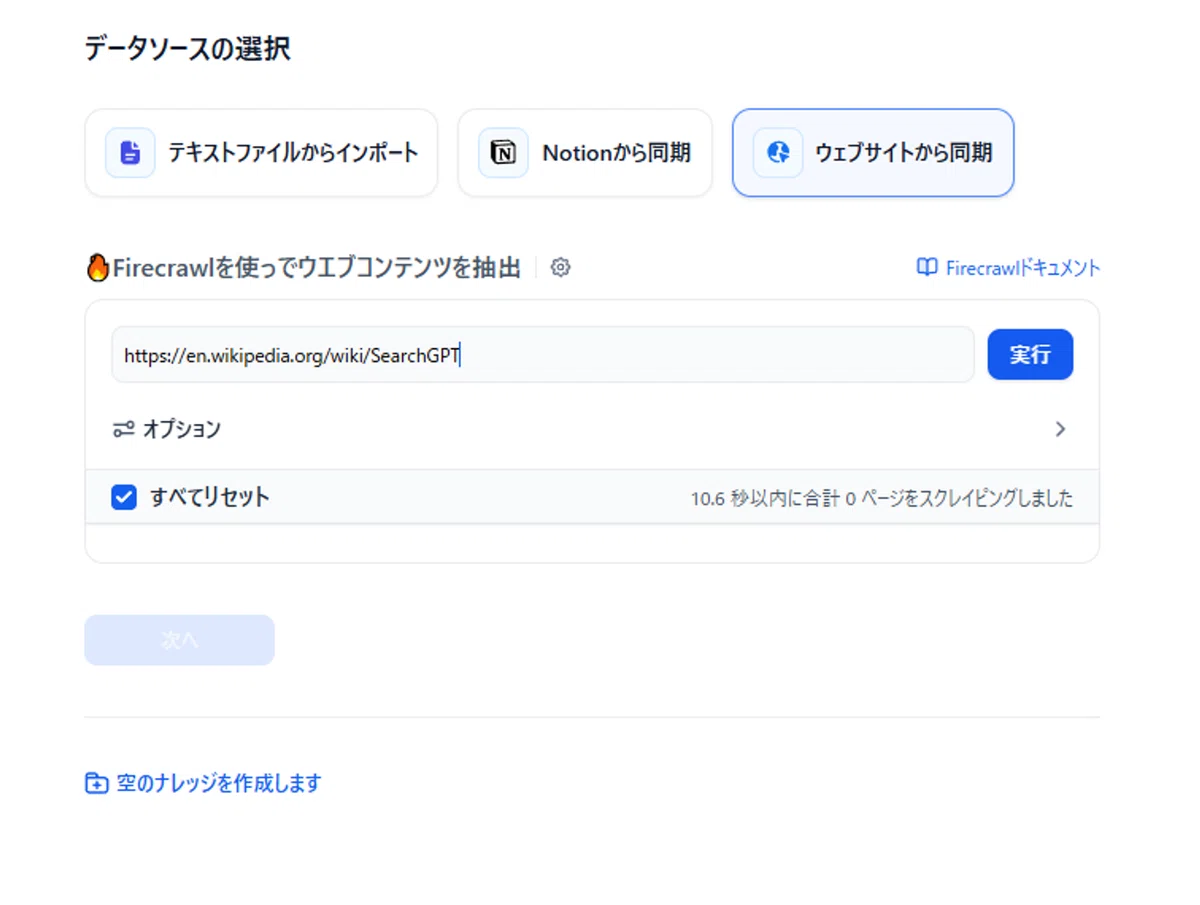Click the 実行 button
Image resolution: width=1200 pixels, height=905 pixels.
(x=1030, y=355)
